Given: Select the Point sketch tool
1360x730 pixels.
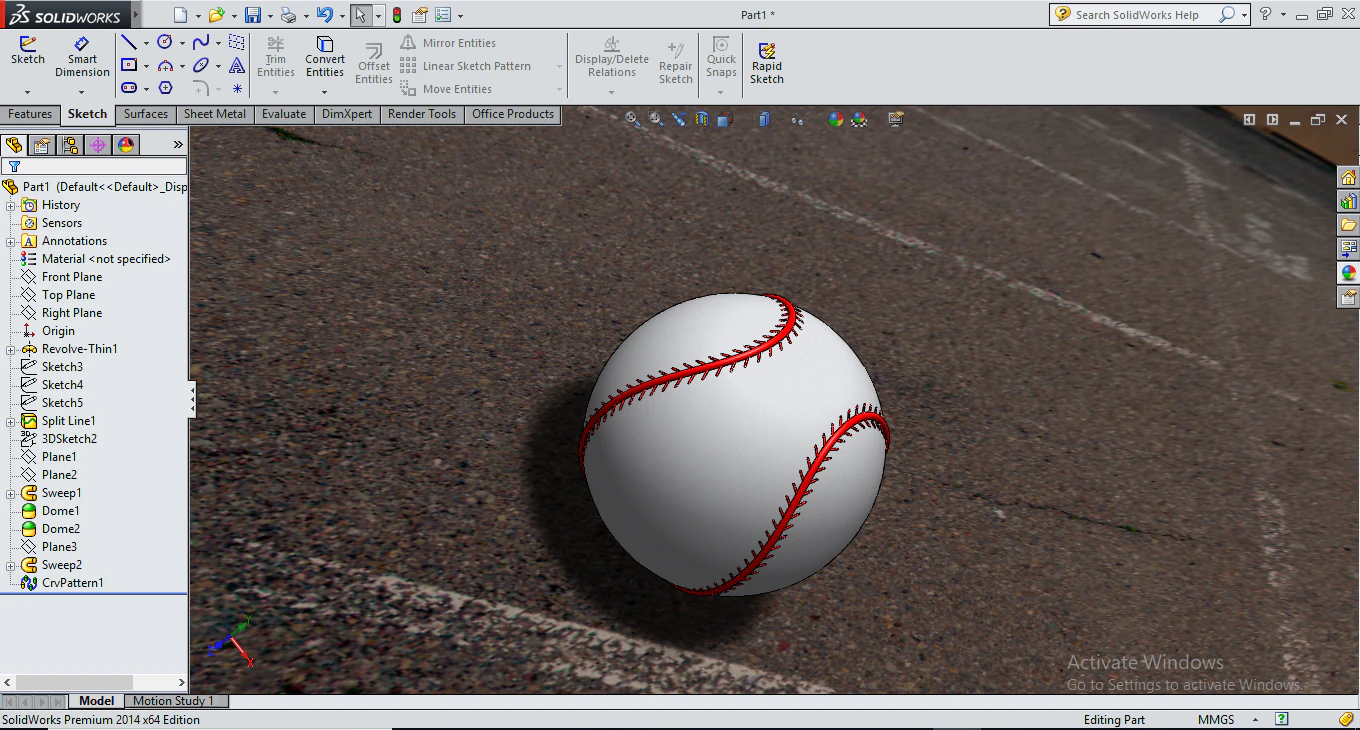Looking at the screenshot, I should (237, 88).
